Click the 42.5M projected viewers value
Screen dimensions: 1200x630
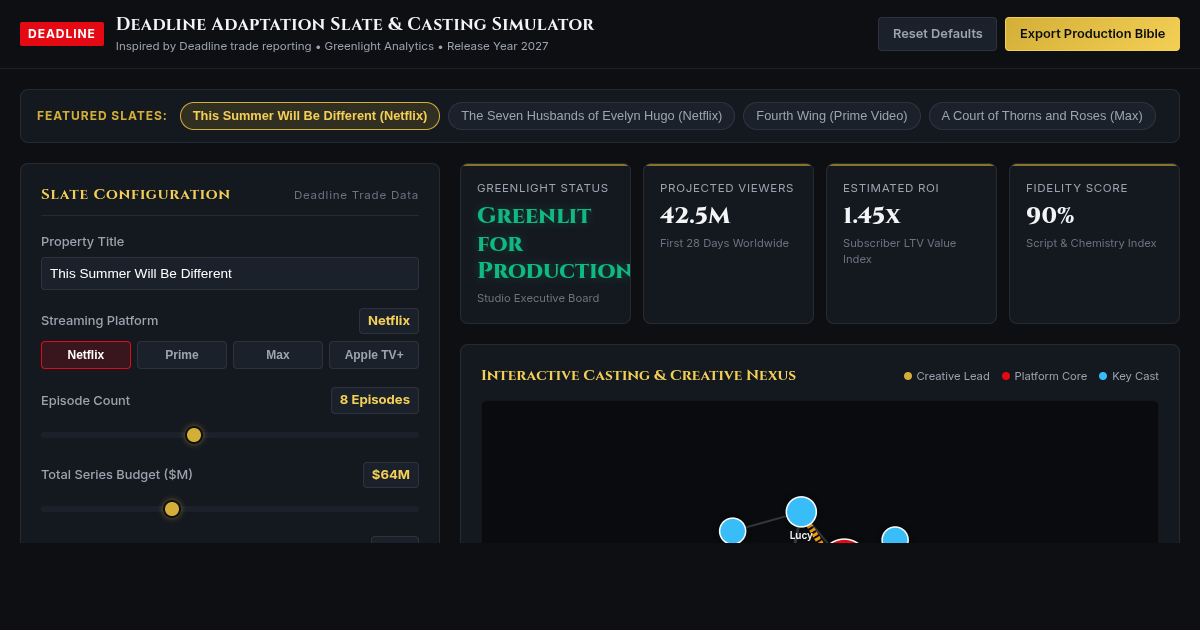pyautogui.click(x=695, y=215)
